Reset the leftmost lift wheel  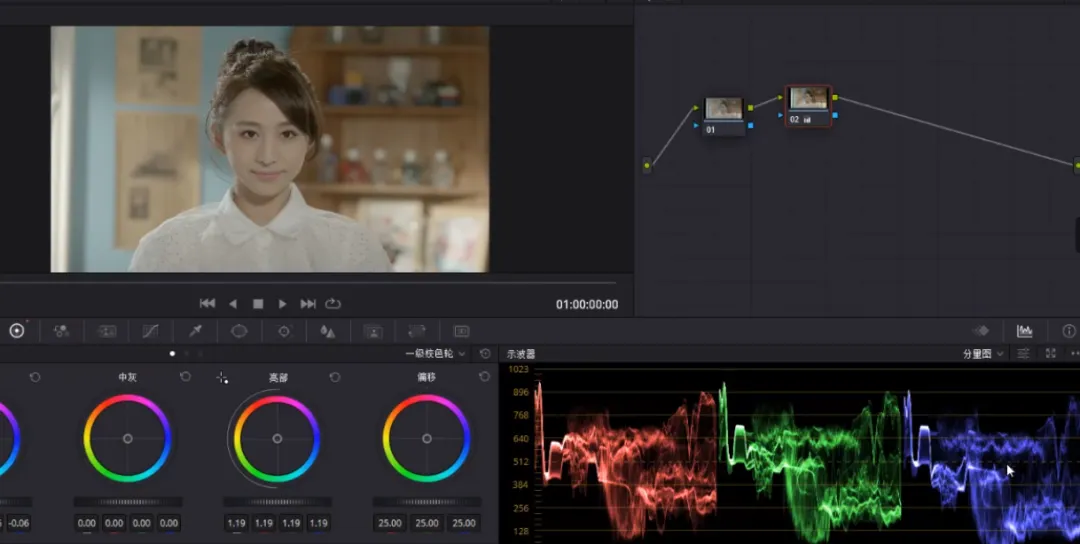pyautogui.click(x=35, y=377)
